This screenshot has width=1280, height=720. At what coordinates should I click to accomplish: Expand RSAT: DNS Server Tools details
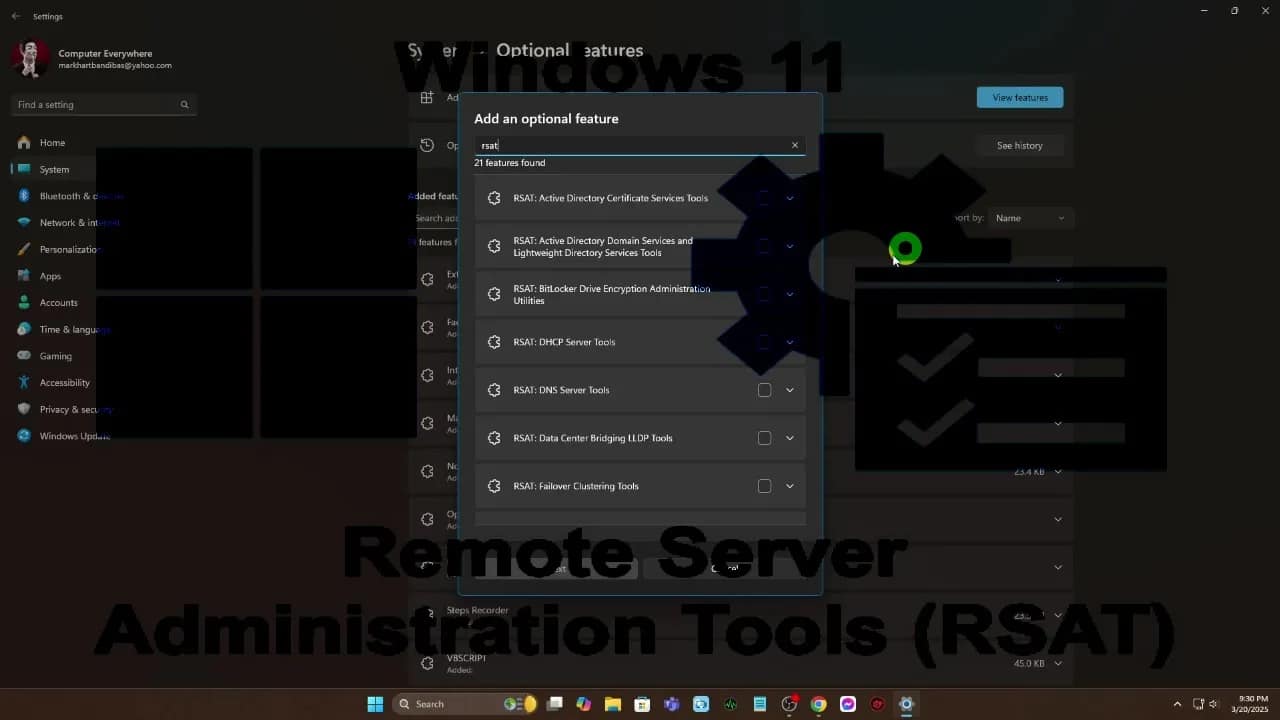click(790, 390)
